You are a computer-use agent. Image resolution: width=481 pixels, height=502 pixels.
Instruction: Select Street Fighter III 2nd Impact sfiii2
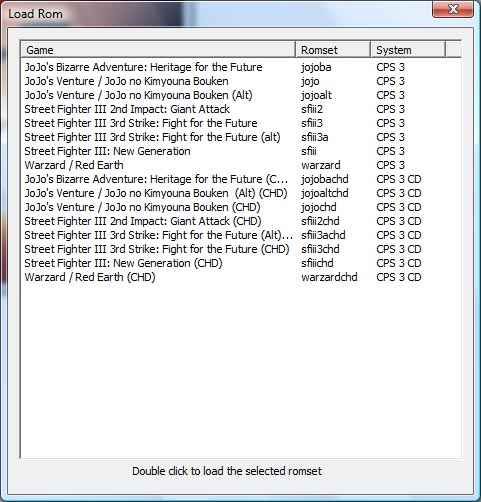pyautogui.click(x=241, y=109)
